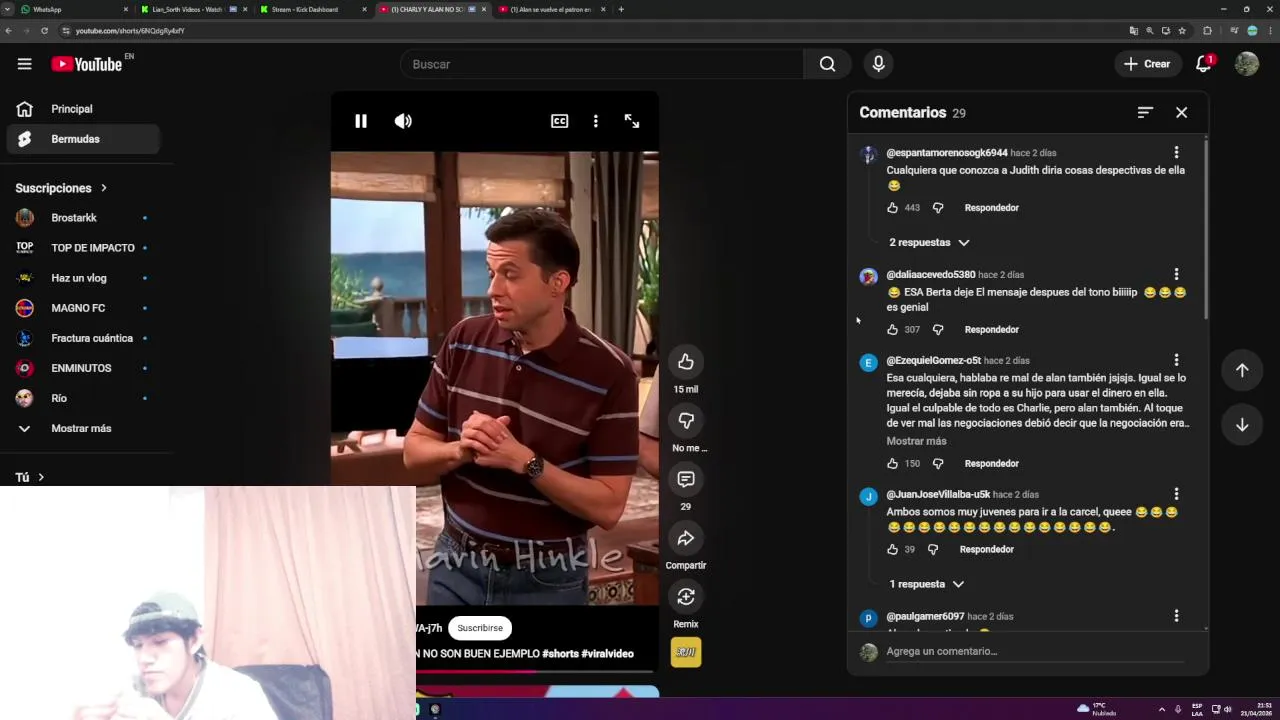This screenshot has height=720, width=1280.
Task: Go to the previous Short with up arrow
Action: point(1242,370)
